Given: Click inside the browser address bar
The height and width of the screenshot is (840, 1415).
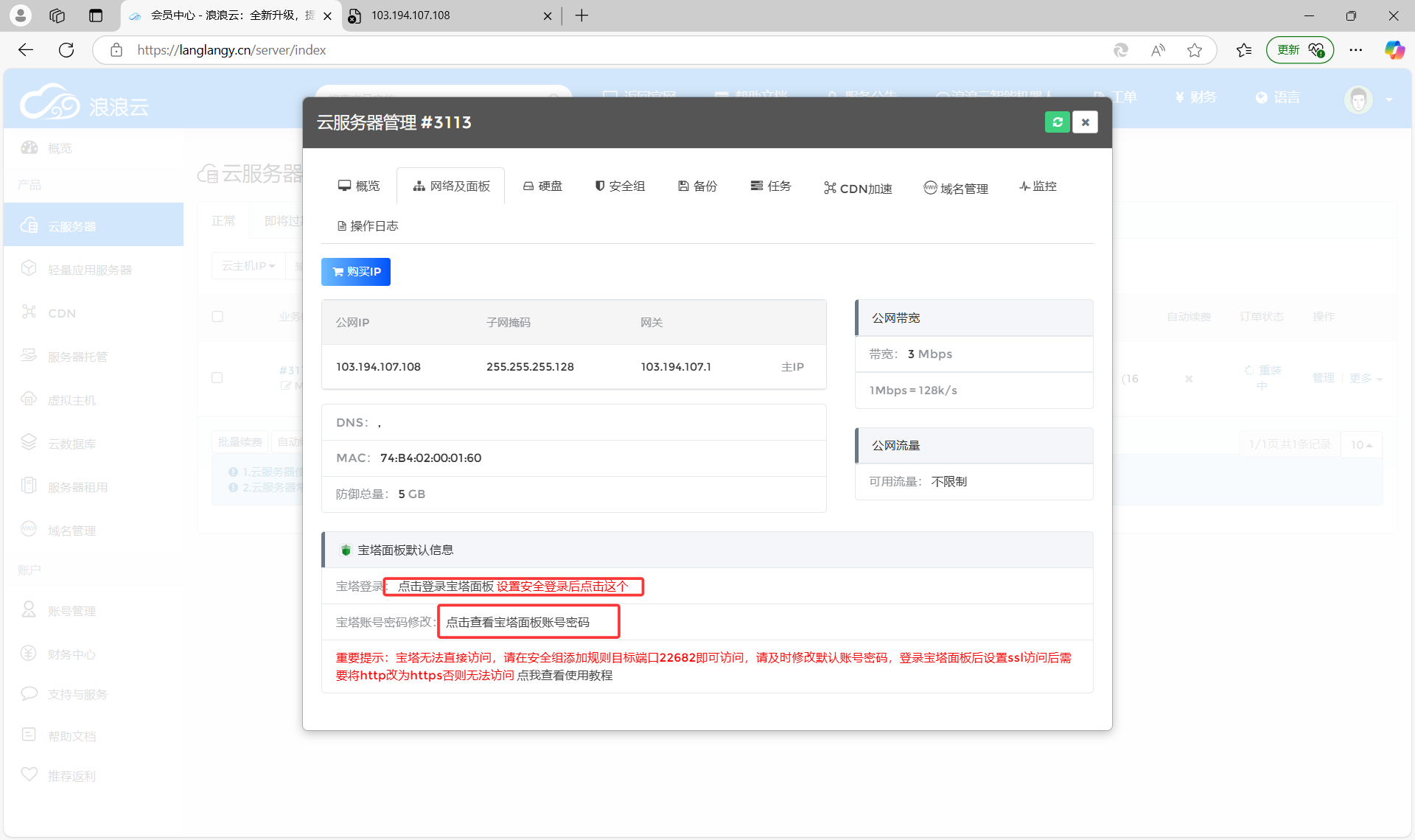Looking at the screenshot, I should 231,50.
